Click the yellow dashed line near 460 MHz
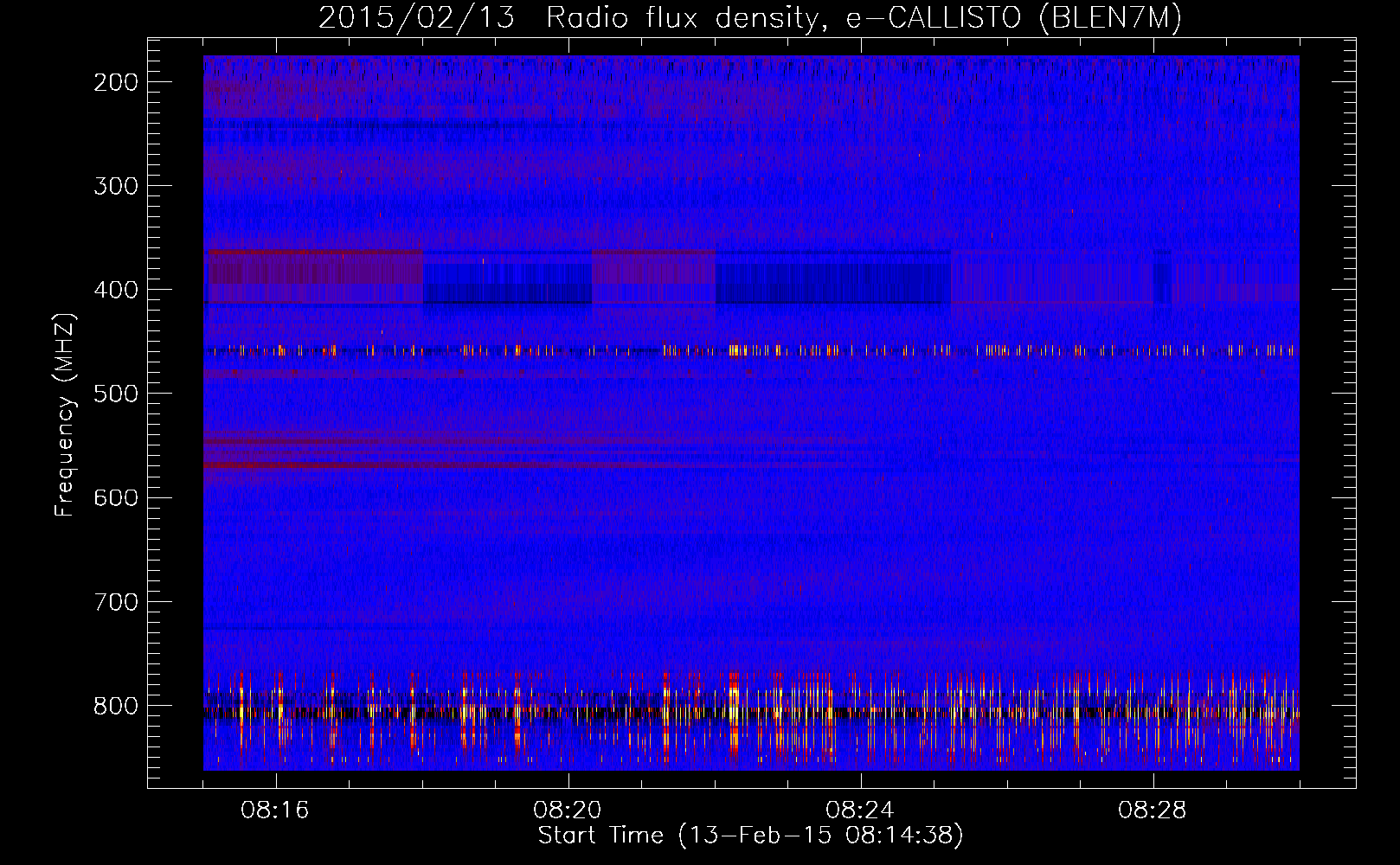The width and height of the screenshot is (1400, 865). point(751,350)
